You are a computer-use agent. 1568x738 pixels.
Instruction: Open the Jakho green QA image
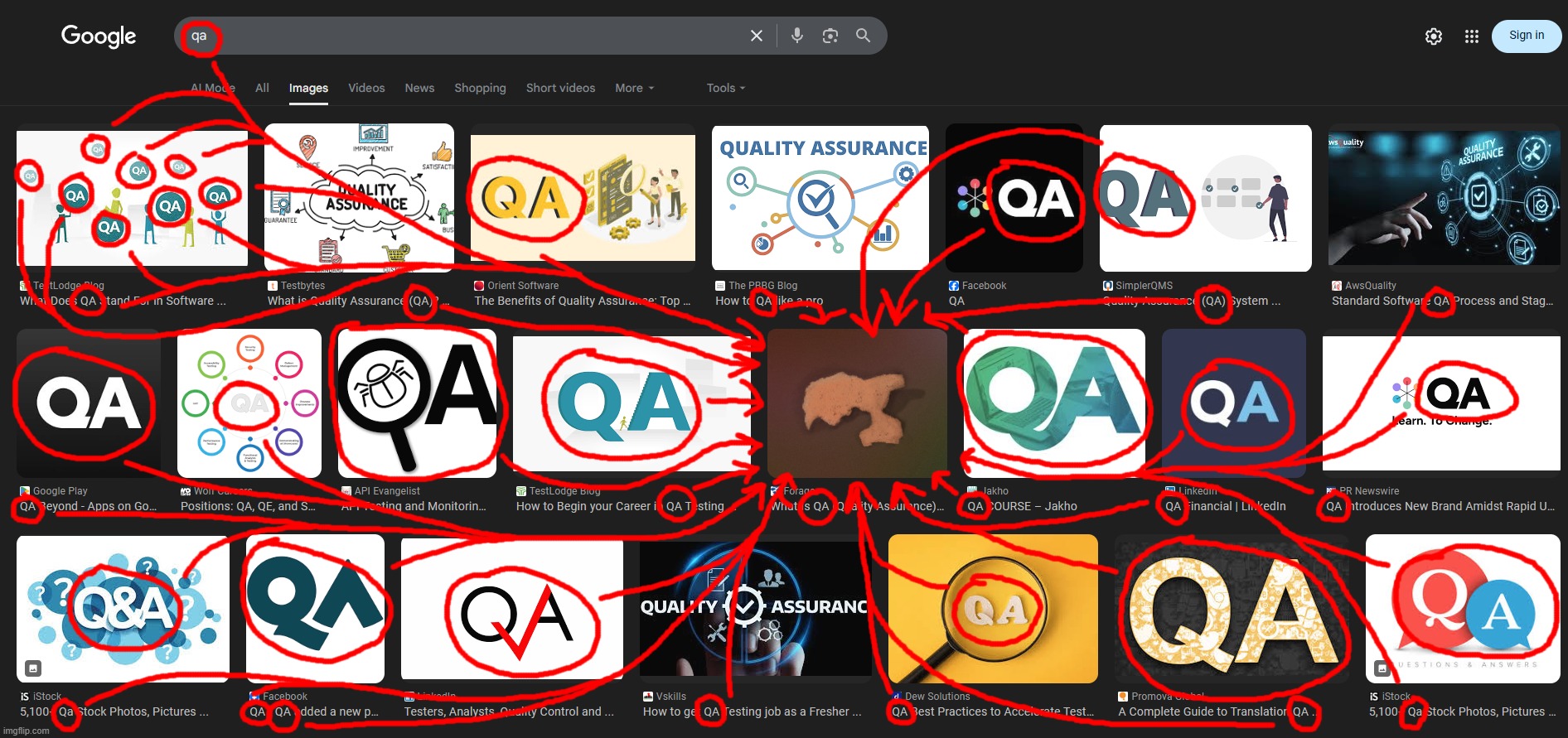click(1054, 403)
